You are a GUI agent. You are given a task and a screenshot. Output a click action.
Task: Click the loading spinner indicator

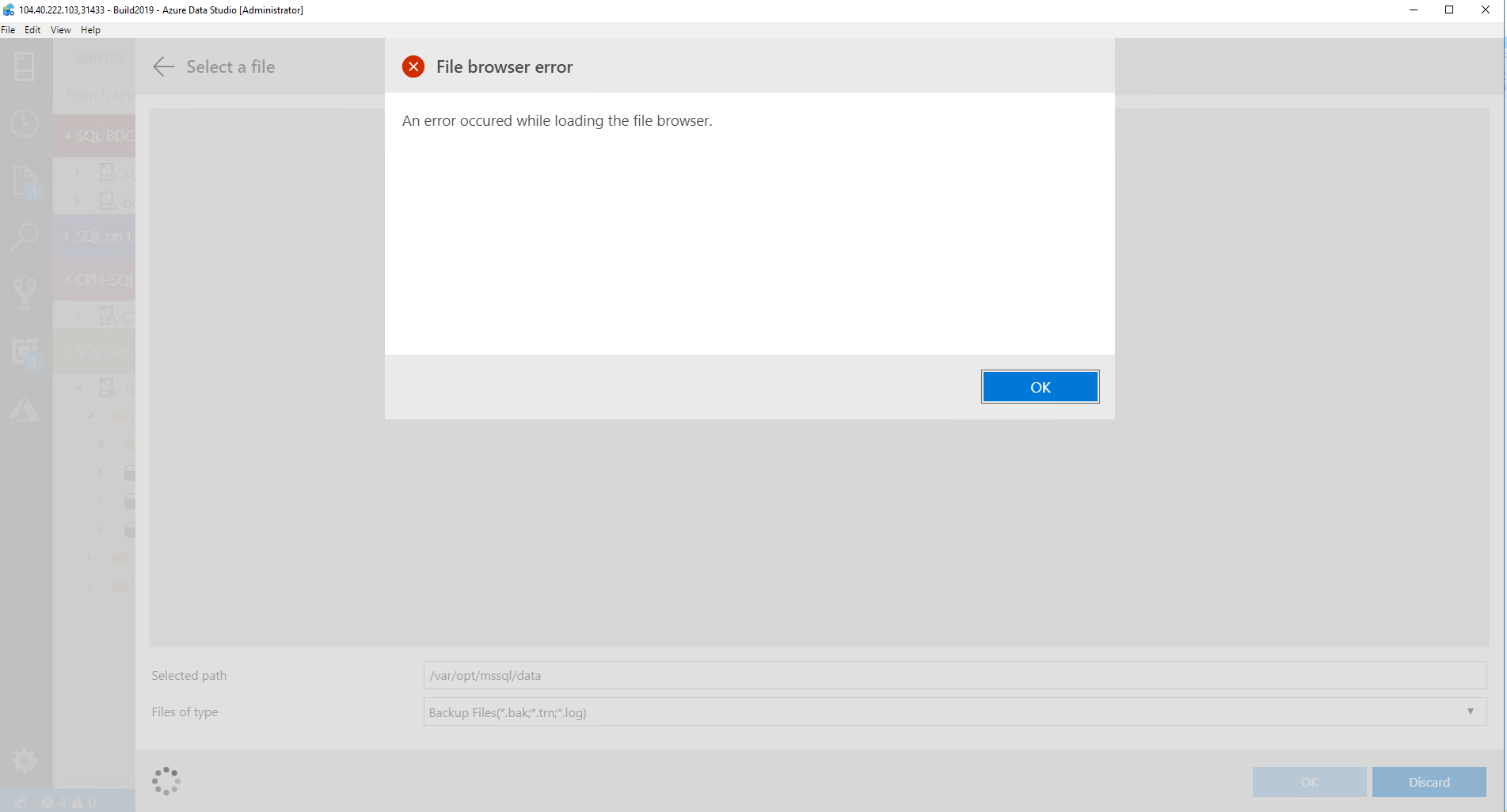coord(166,780)
